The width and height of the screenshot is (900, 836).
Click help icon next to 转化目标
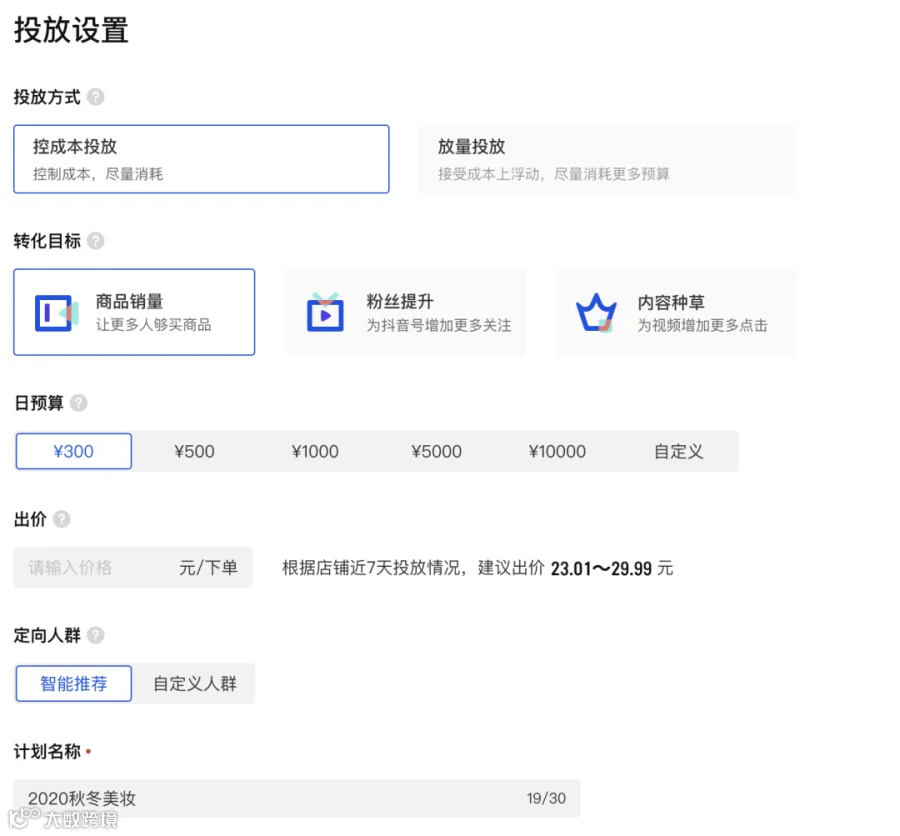(x=95, y=241)
